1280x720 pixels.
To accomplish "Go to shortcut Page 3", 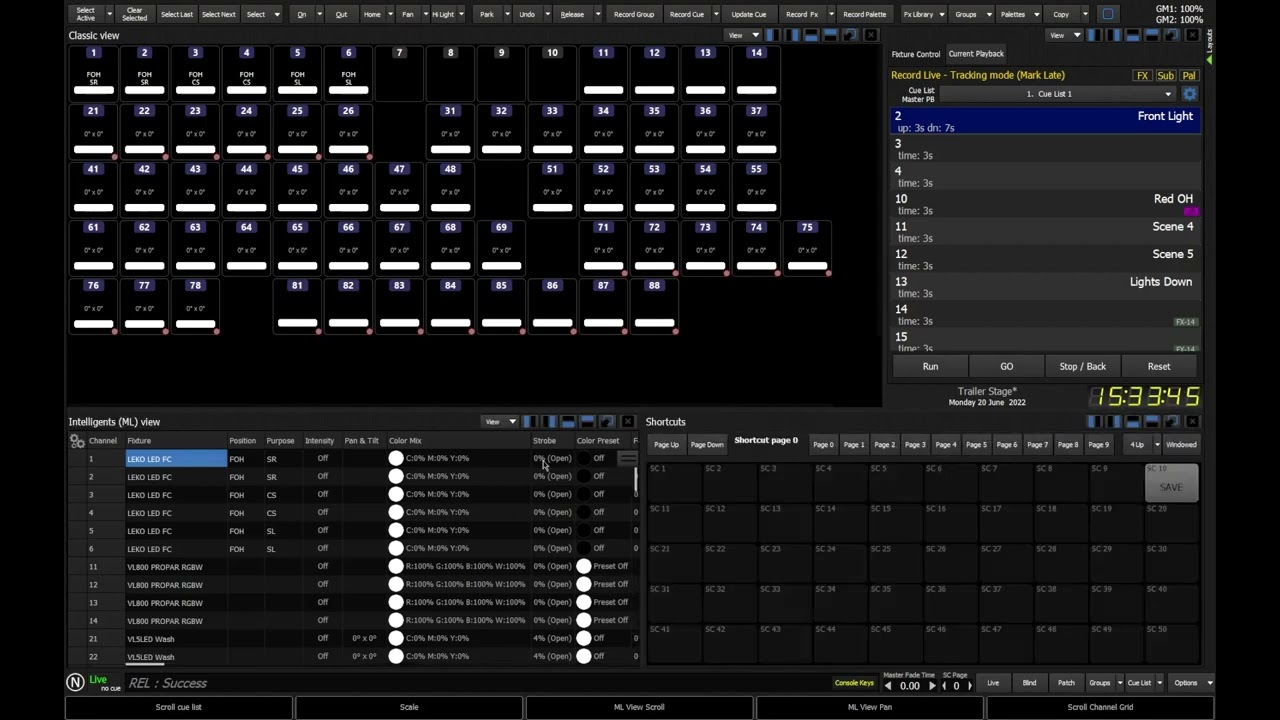I will tap(915, 445).
